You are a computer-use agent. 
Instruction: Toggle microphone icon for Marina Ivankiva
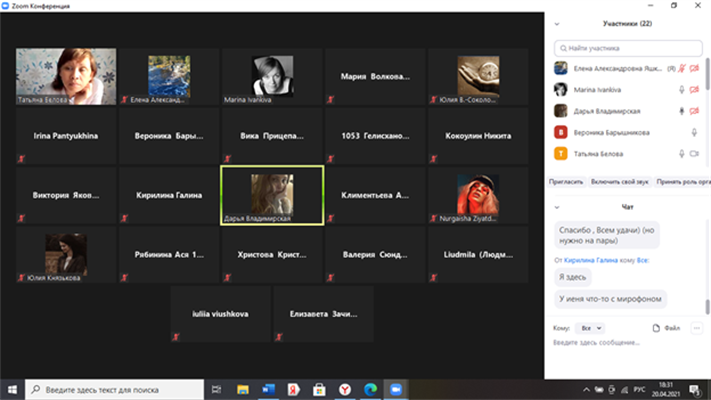click(682, 90)
